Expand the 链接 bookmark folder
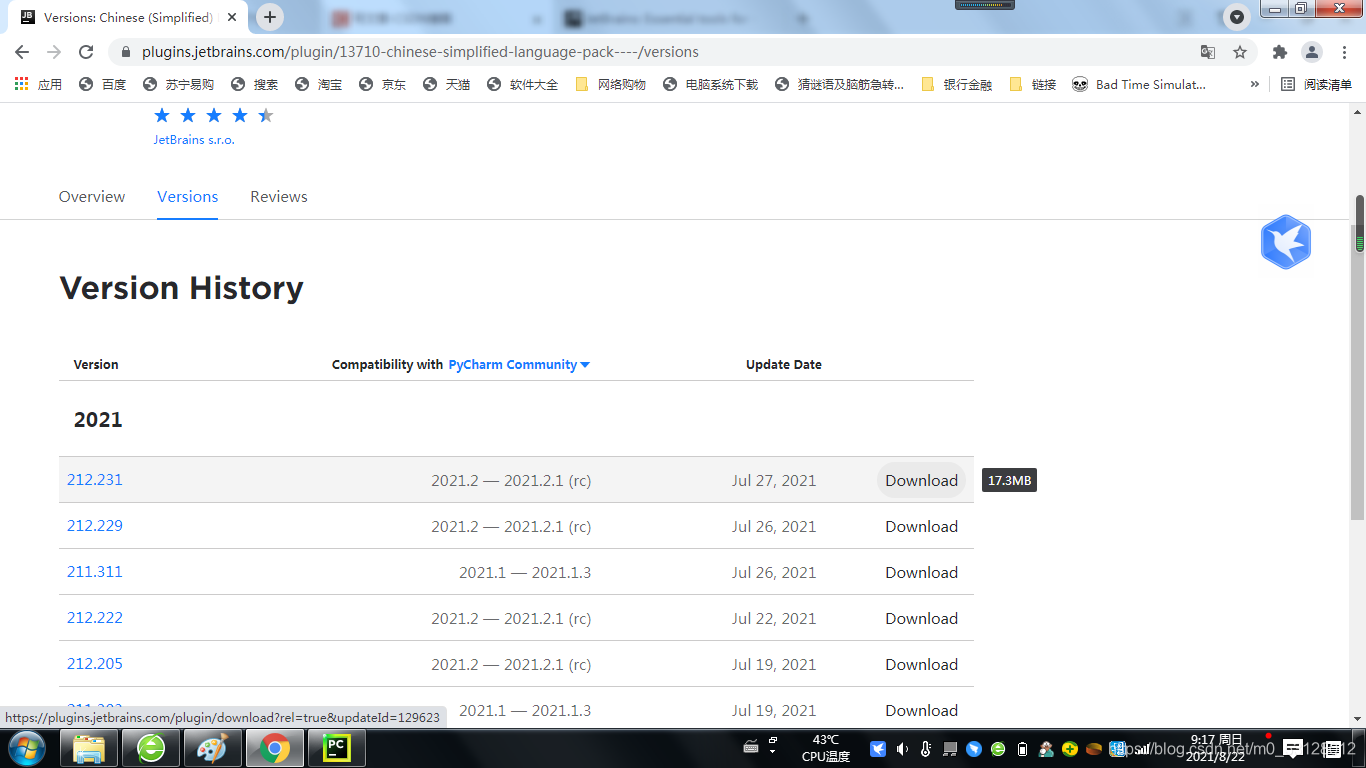The width and height of the screenshot is (1366, 768). coord(1032,85)
